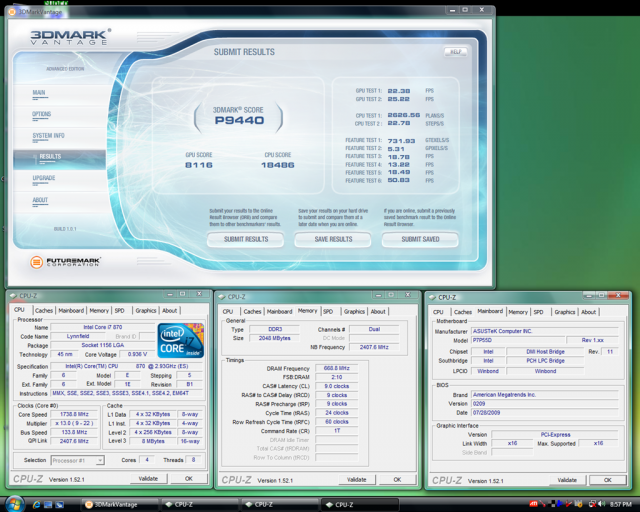The height and width of the screenshot is (512, 640).
Task: Switch to Memory tab in CPU-Z CPU window
Action: click(x=99, y=311)
